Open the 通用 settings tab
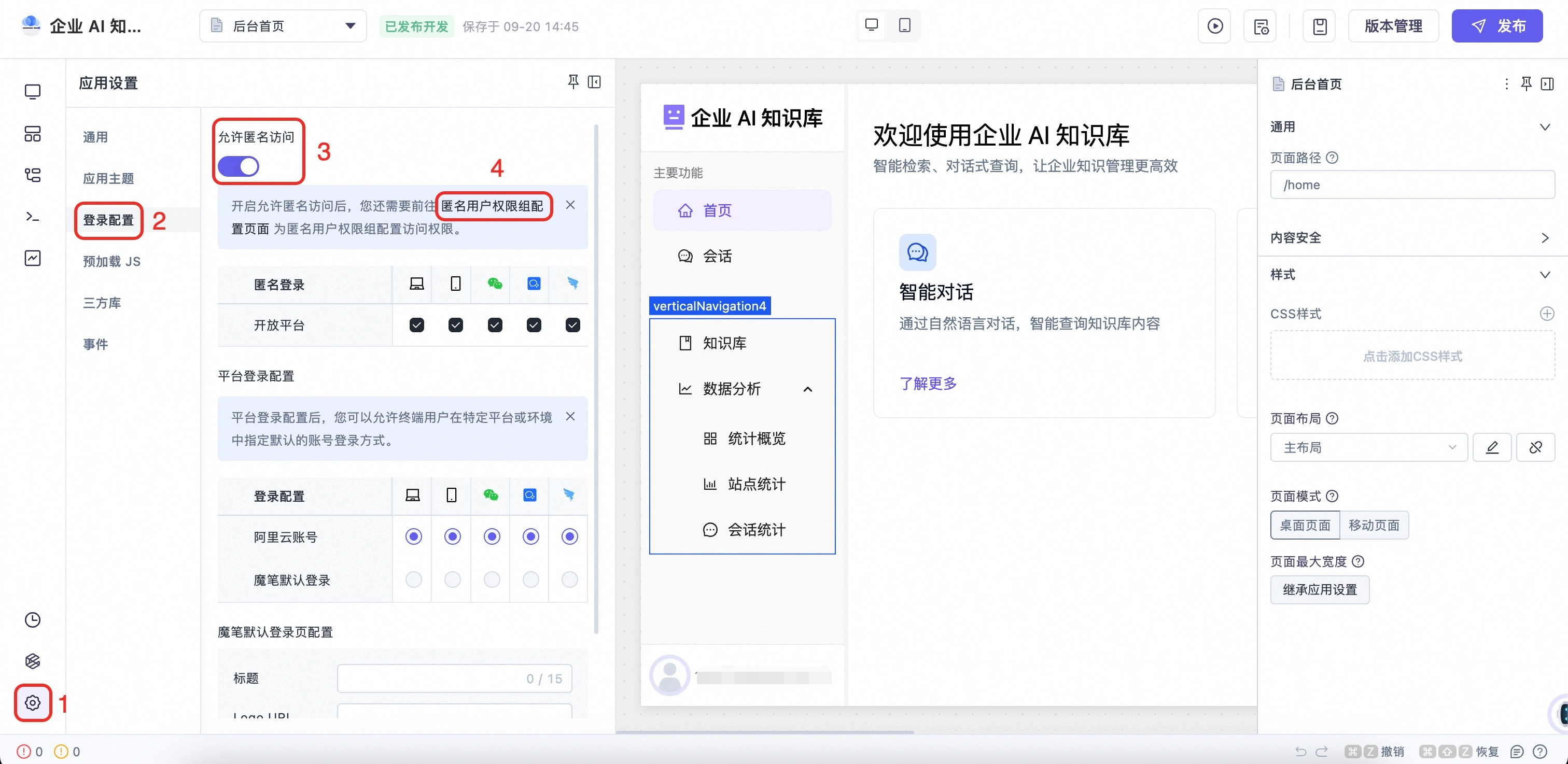This screenshot has width=1568, height=764. pos(95,137)
